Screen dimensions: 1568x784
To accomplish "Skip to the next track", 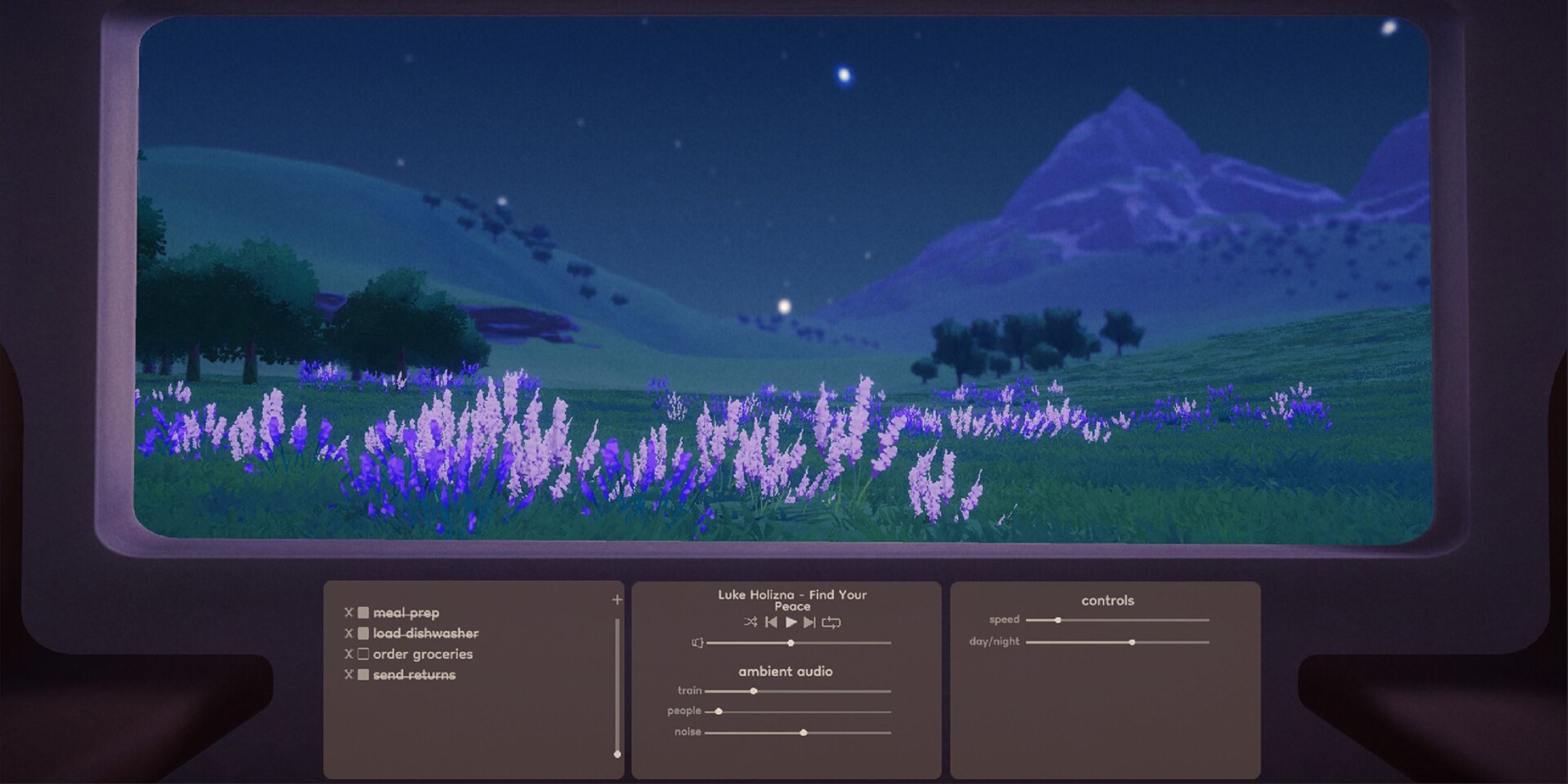I will [x=810, y=622].
